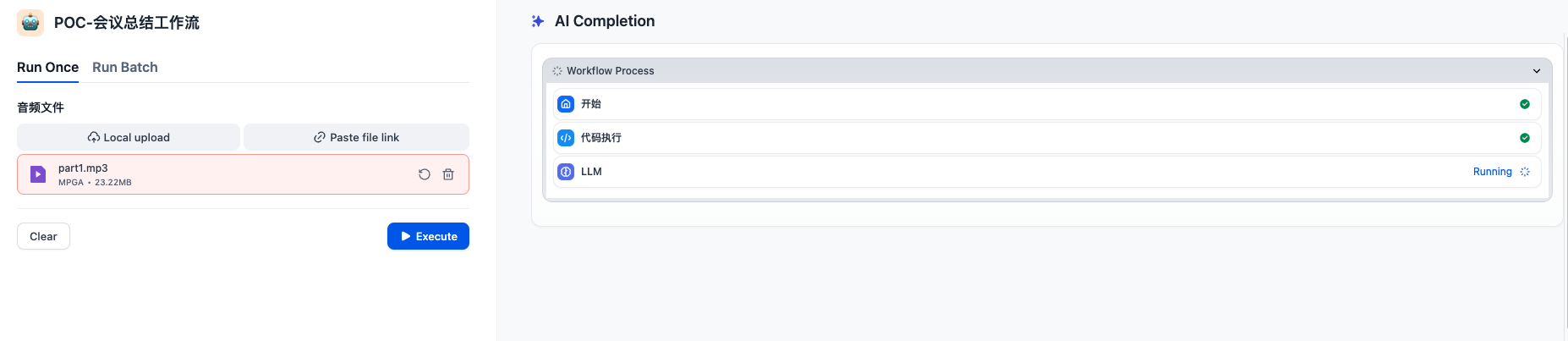Expand the 代码执行 workflow step row
Screen dimensions: 1568x341
(x=1047, y=138)
